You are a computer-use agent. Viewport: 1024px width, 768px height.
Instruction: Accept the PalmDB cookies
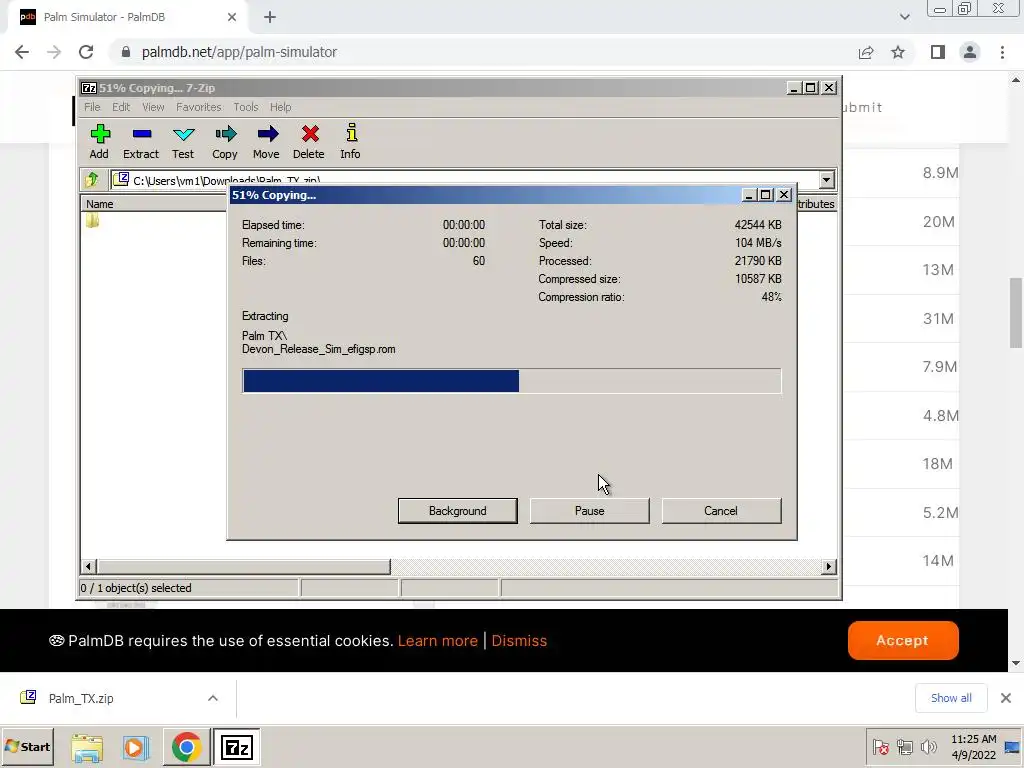903,640
